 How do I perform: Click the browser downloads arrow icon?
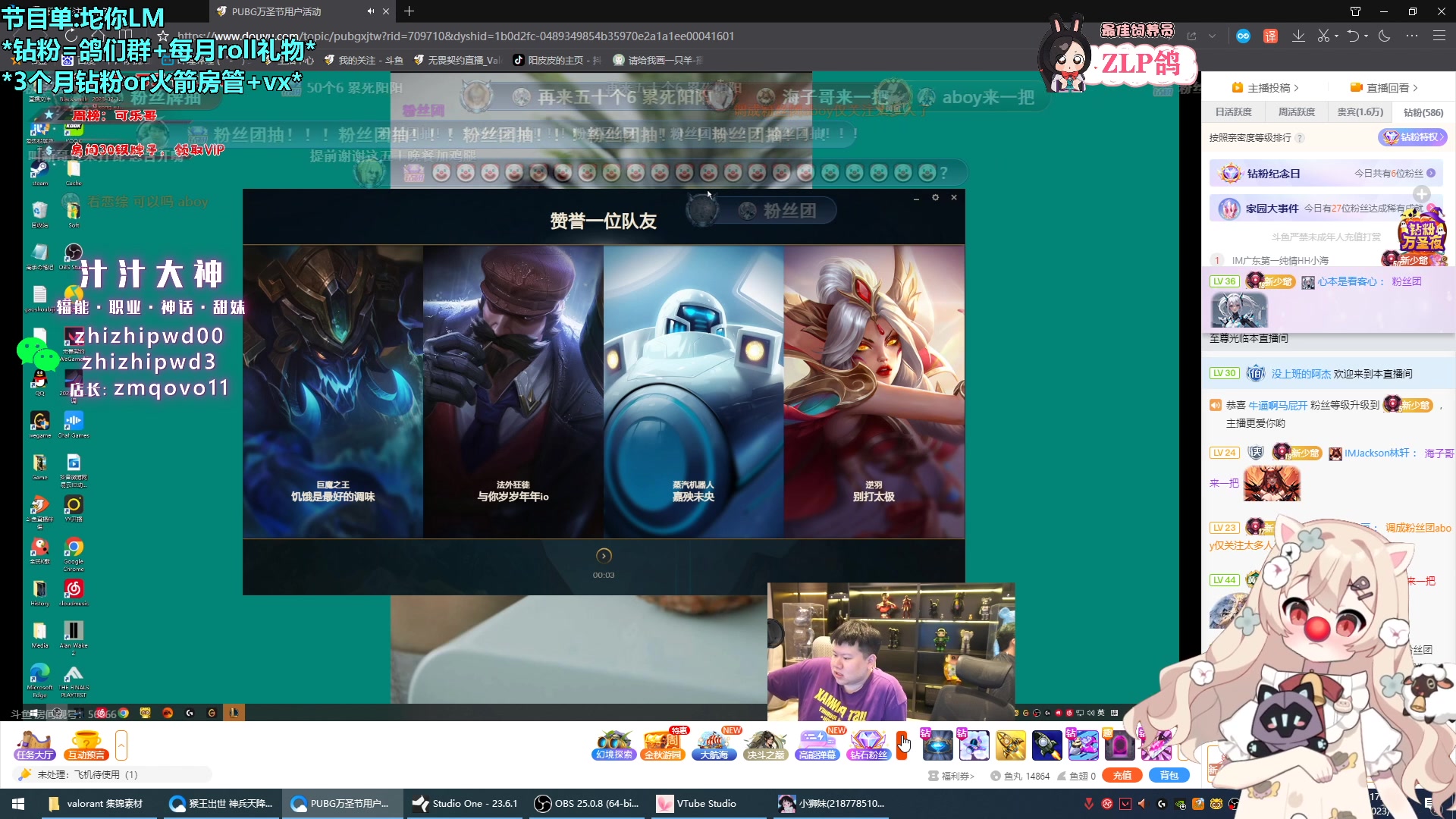tap(1298, 36)
